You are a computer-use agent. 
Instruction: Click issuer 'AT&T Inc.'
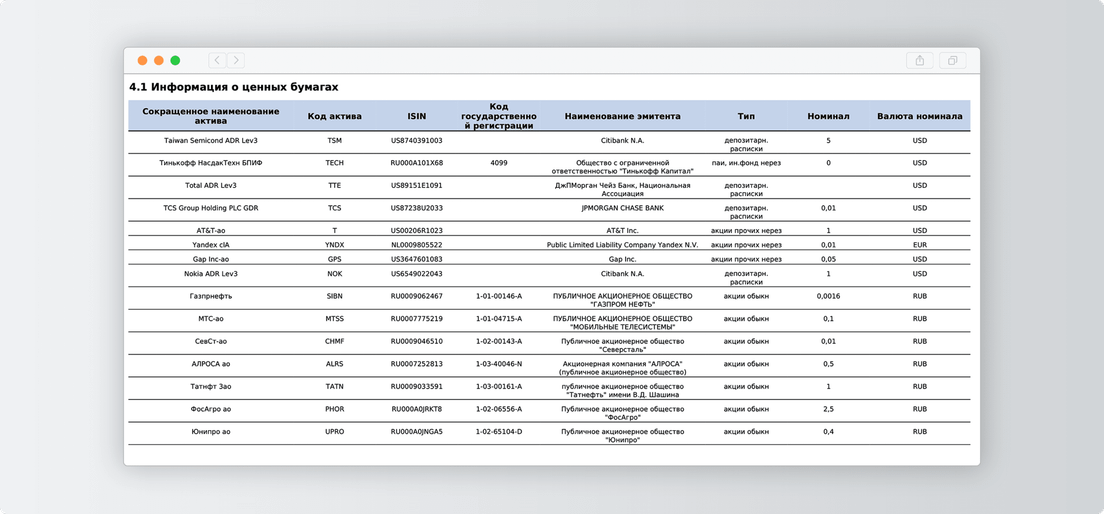[x=622, y=230]
